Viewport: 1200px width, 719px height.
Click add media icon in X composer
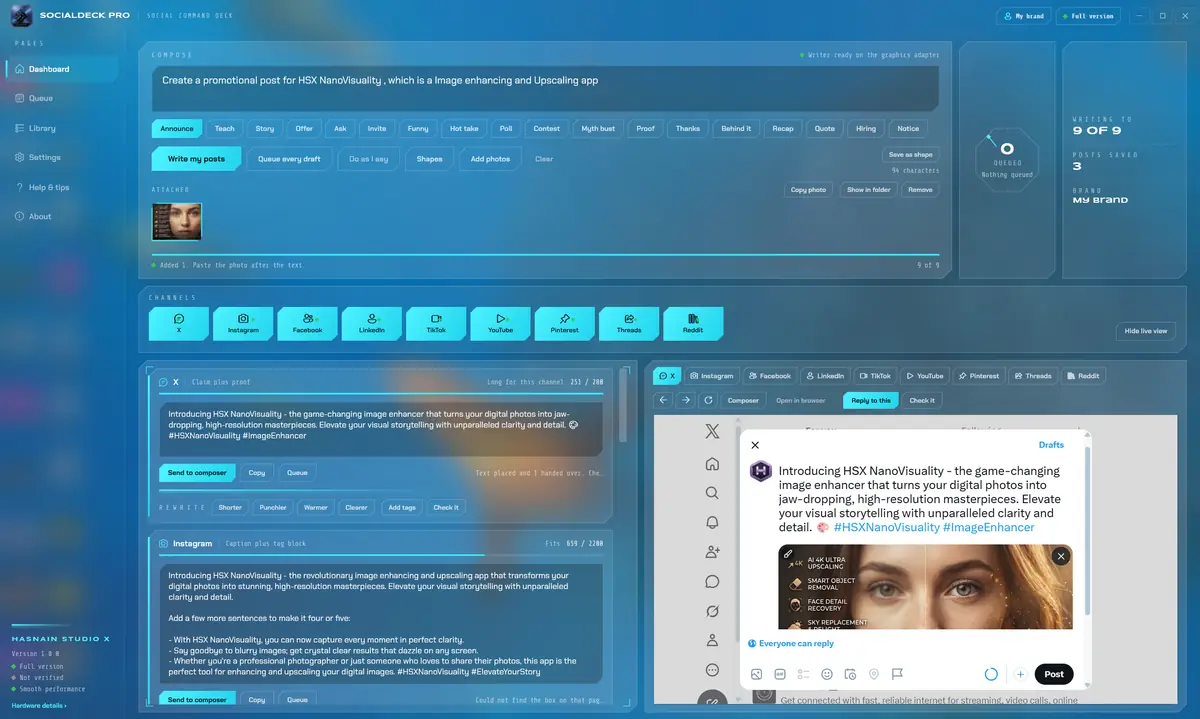(x=757, y=674)
